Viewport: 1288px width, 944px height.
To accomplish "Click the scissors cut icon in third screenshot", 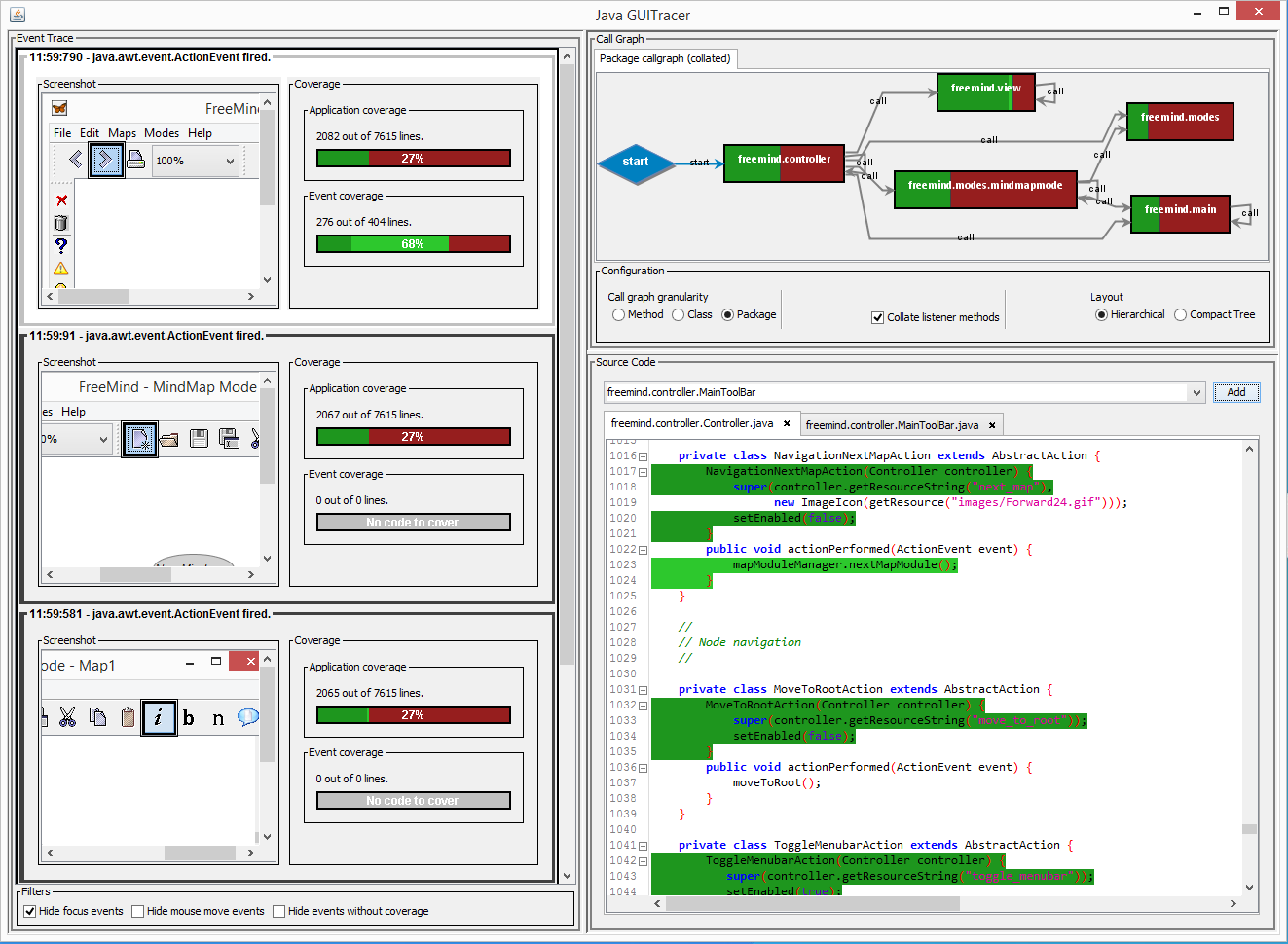I will coord(67,717).
